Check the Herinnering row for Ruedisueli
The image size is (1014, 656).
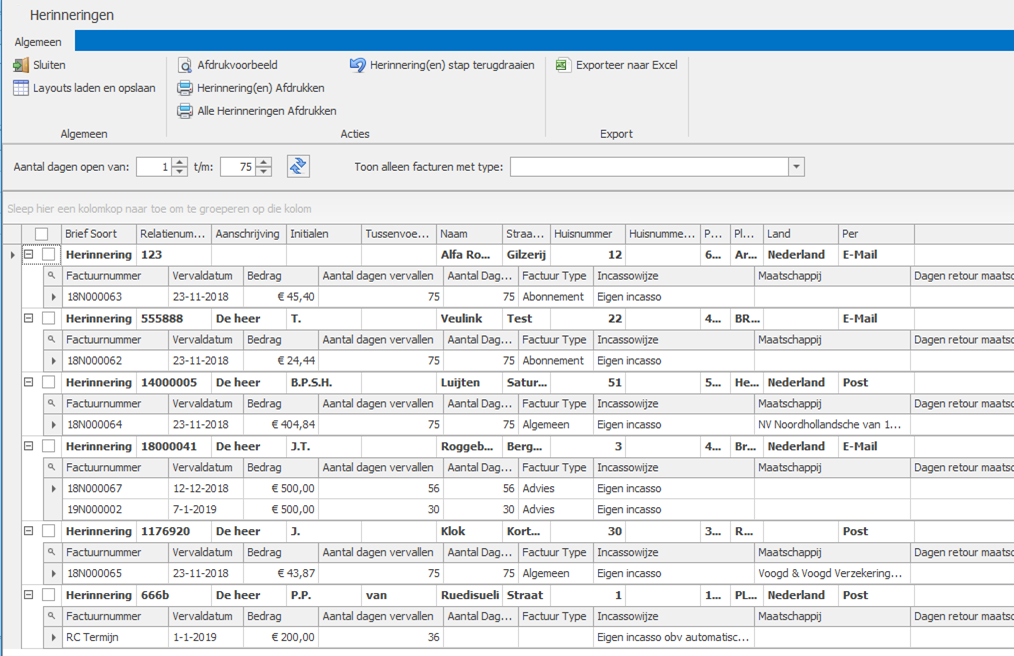click(x=49, y=595)
